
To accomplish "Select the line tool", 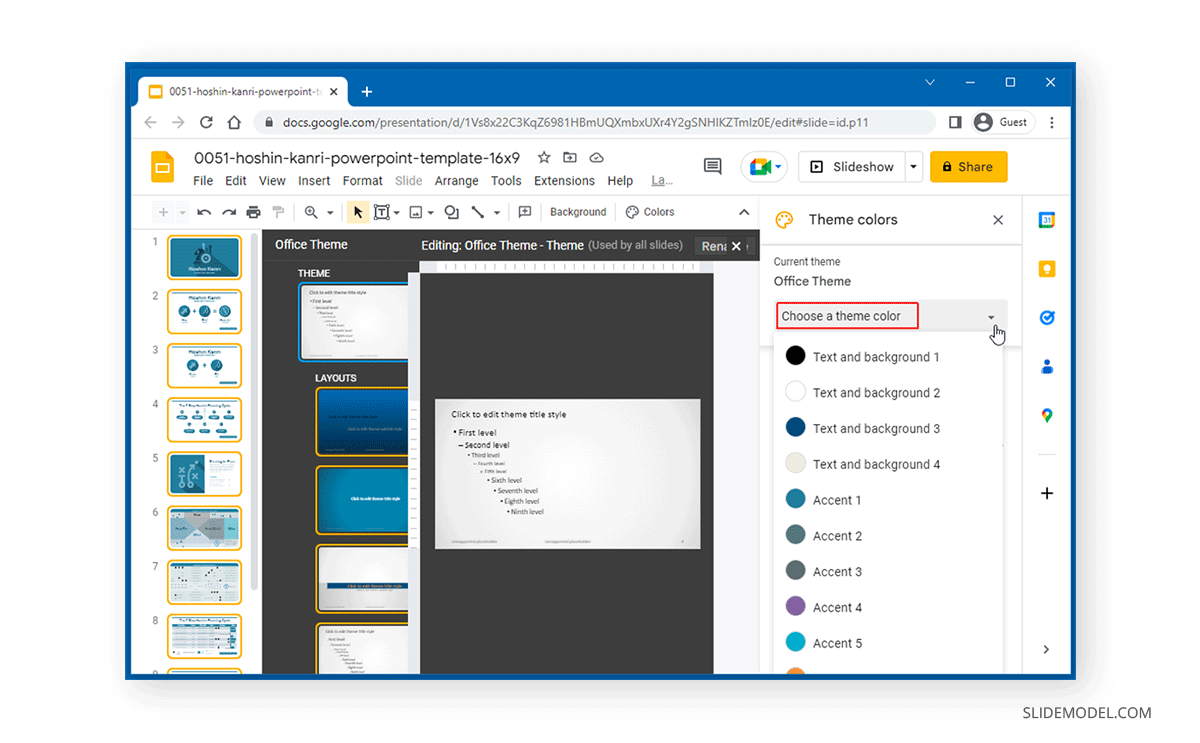I will (x=477, y=212).
